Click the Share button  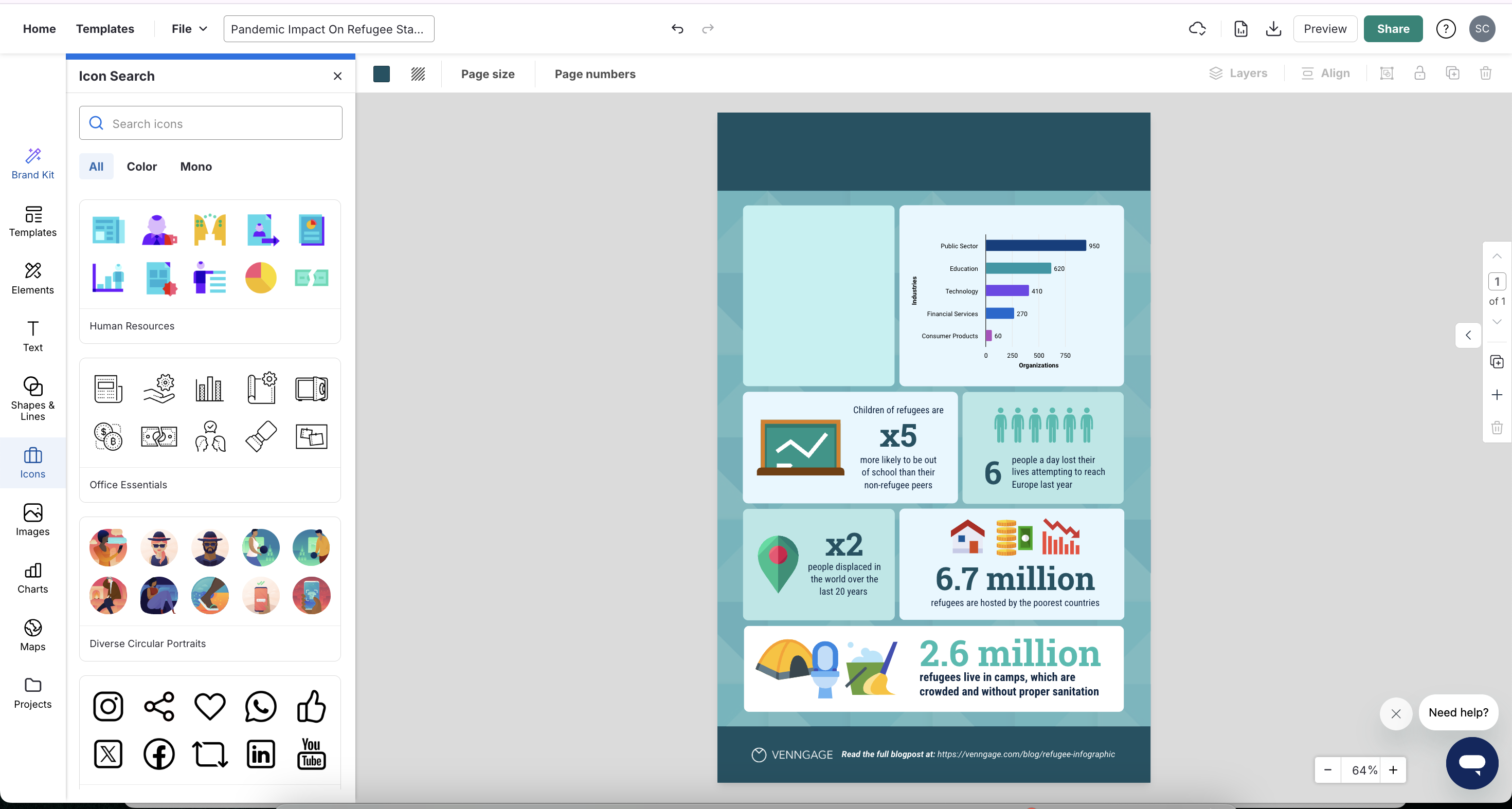[1393, 28]
